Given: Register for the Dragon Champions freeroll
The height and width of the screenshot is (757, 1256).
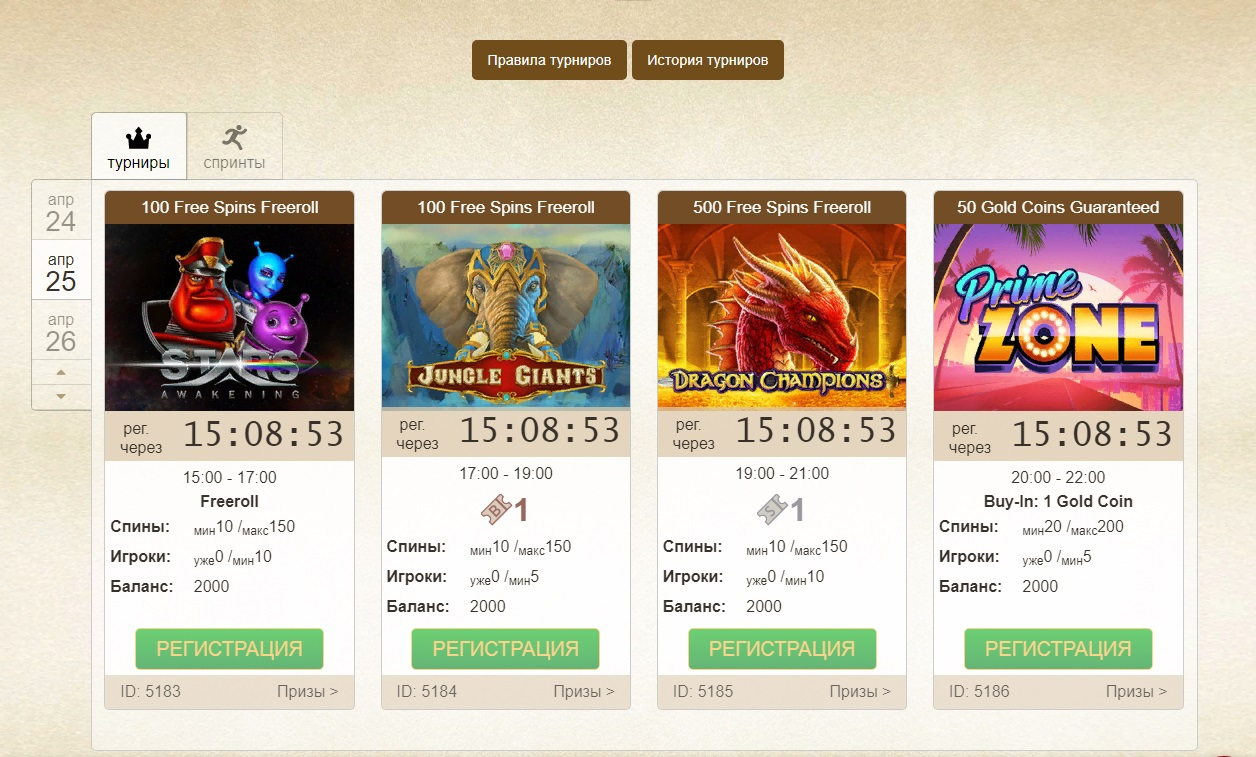Looking at the screenshot, I should (782, 649).
